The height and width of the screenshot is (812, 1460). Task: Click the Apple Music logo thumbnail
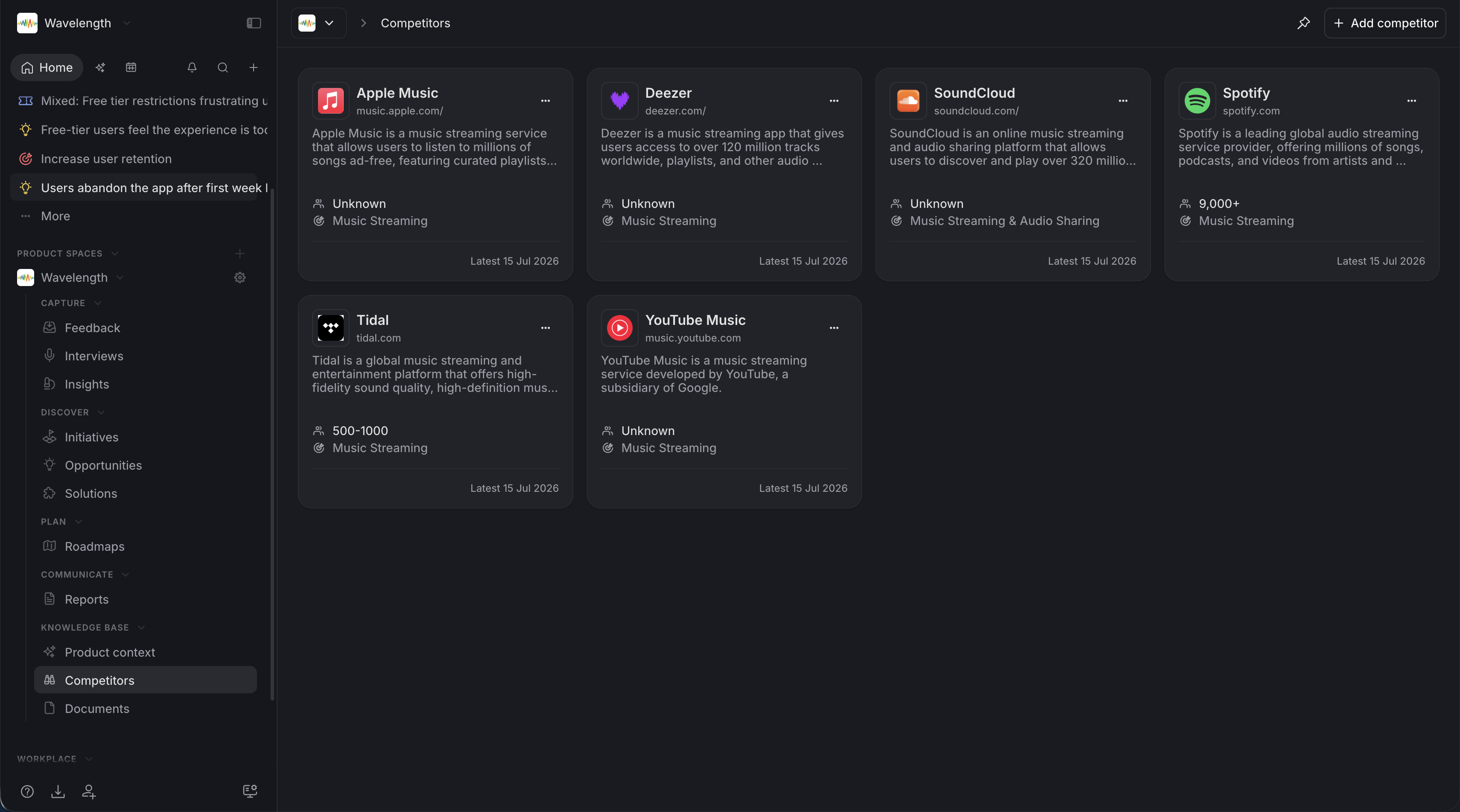coord(330,101)
